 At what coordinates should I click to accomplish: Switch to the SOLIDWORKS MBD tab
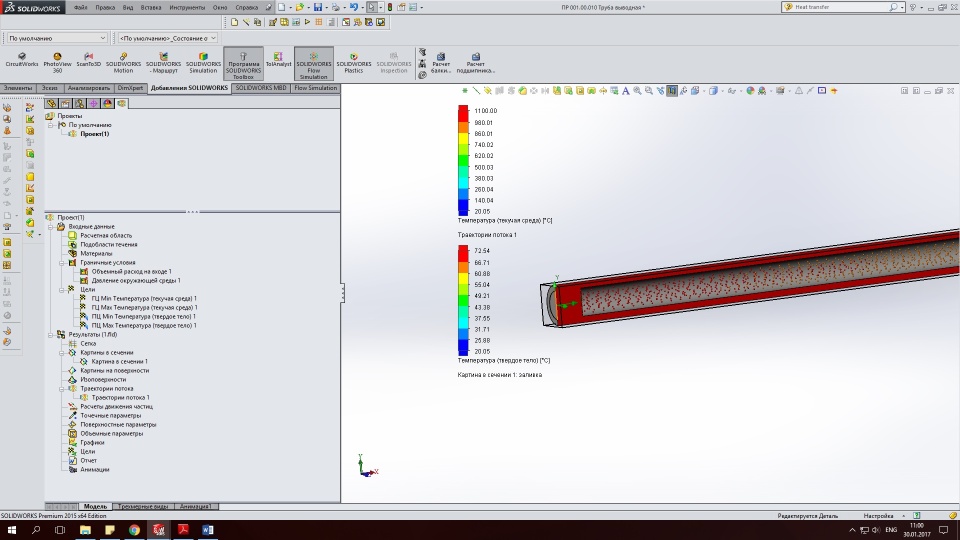(x=261, y=88)
